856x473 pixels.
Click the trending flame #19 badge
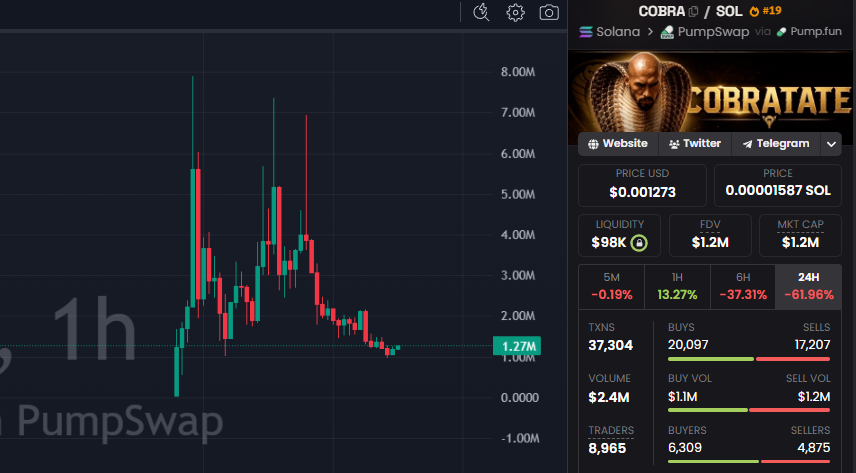[765, 11]
